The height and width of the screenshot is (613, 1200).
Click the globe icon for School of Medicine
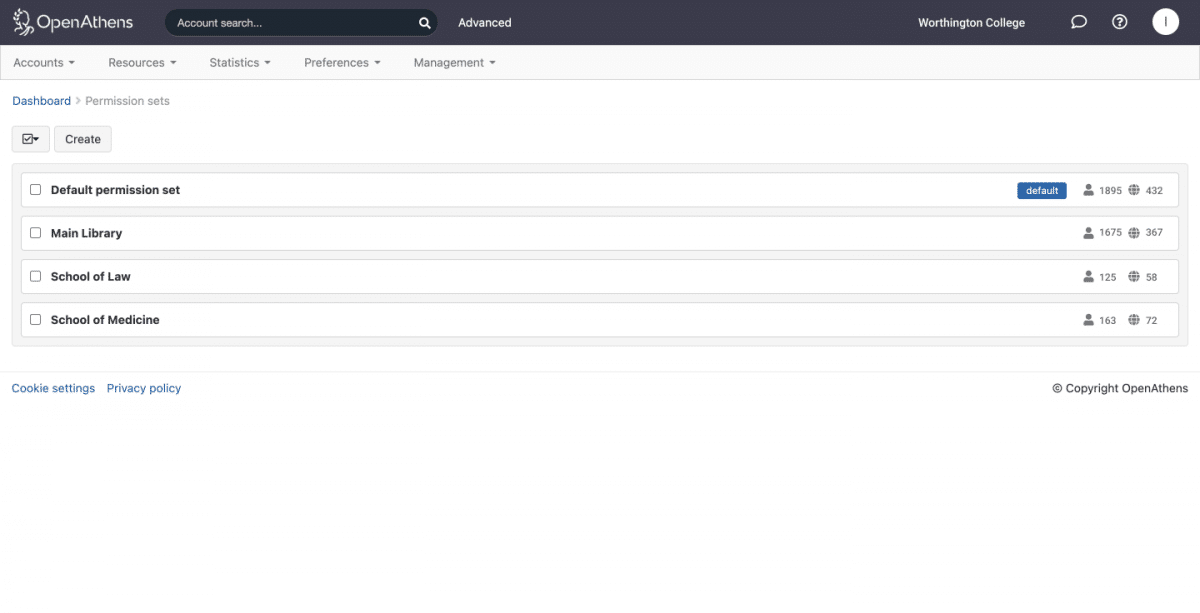(x=1134, y=320)
